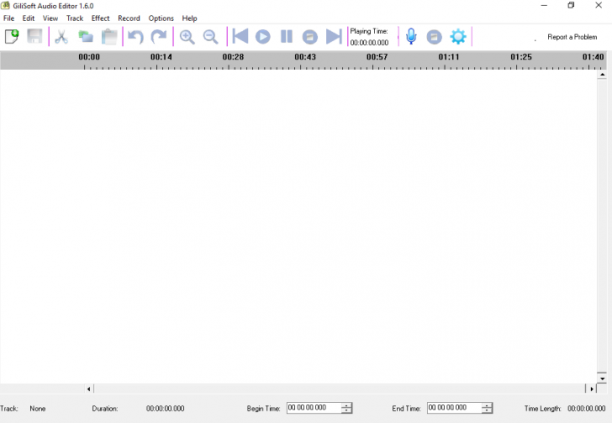Click the Playing Time readout
Screen dimensions: 612x423
(369, 43)
